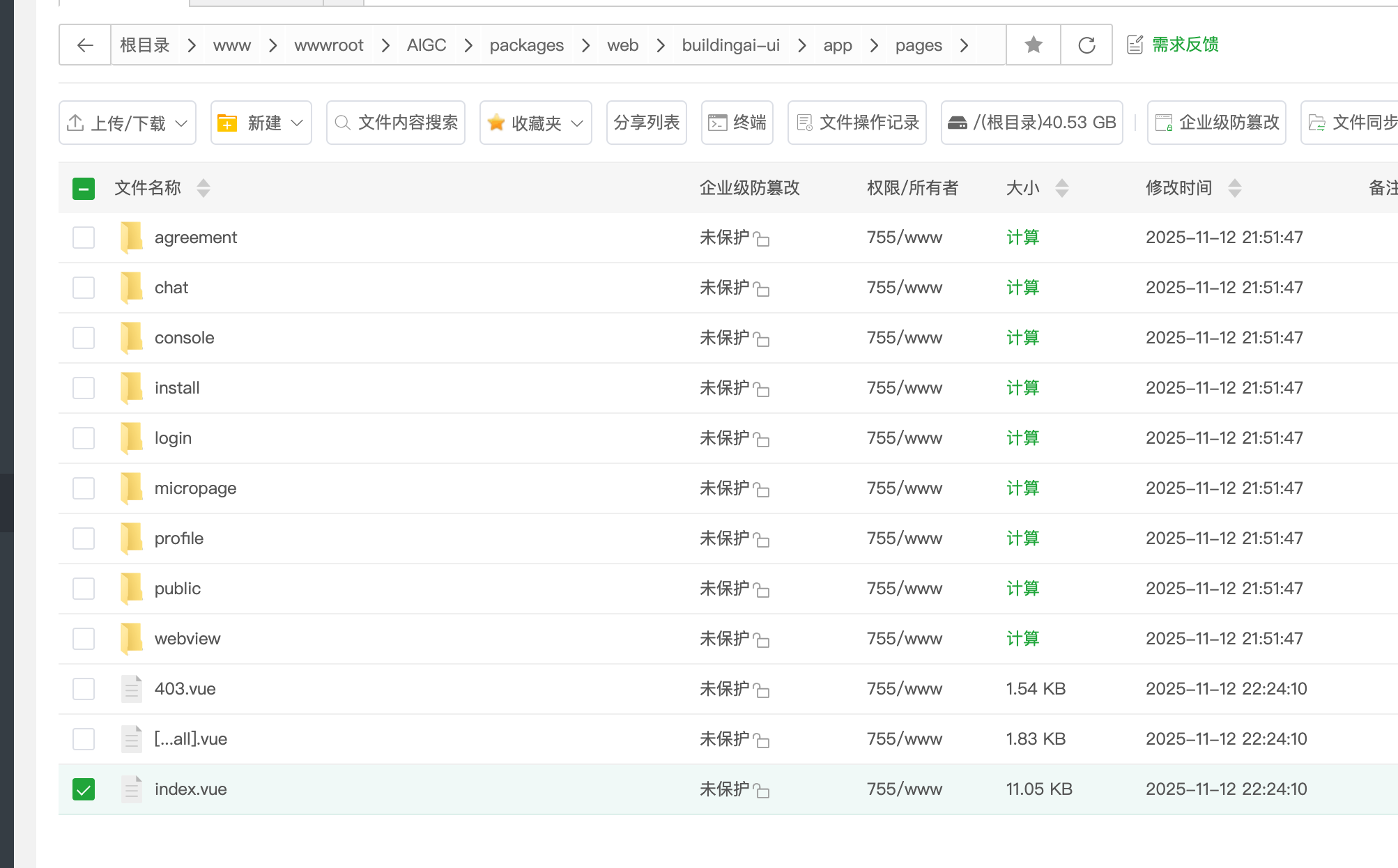
Task: Click the back arrow in the path bar
Action: [85, 45]
